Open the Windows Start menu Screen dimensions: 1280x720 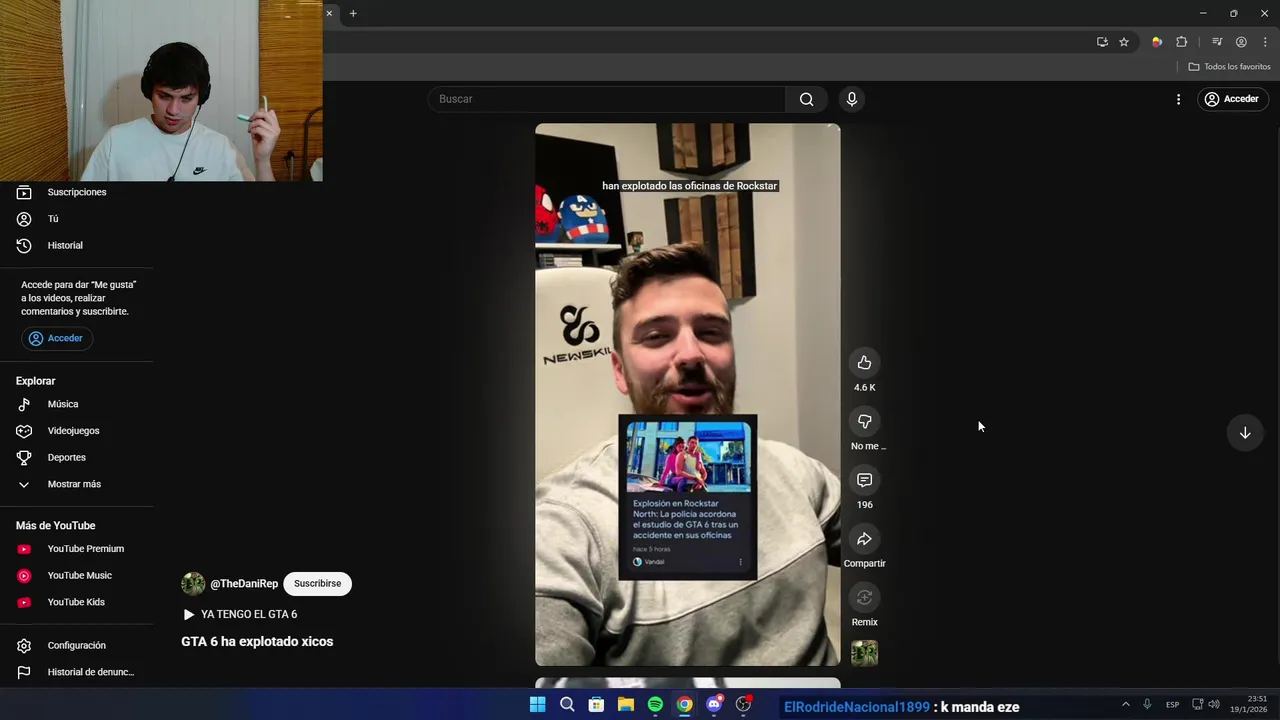coord(537,705)
